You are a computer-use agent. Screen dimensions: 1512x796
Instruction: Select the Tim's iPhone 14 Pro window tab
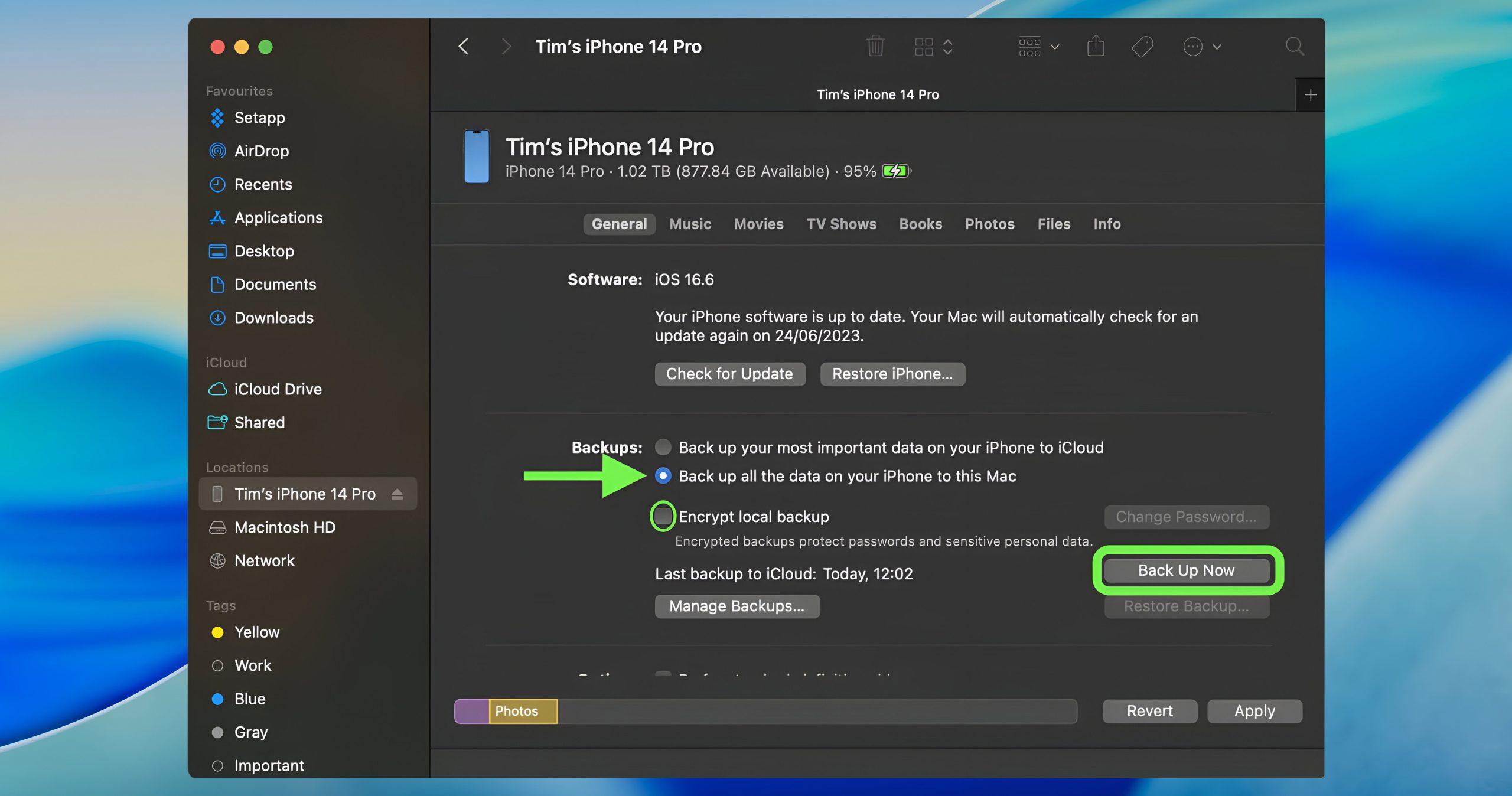(863, 94)
